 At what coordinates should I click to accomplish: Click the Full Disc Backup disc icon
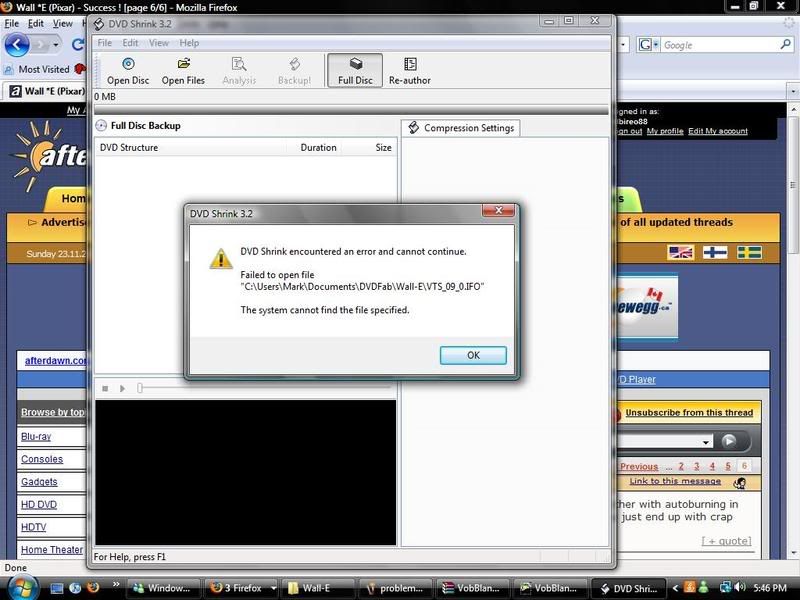point(101,126)
